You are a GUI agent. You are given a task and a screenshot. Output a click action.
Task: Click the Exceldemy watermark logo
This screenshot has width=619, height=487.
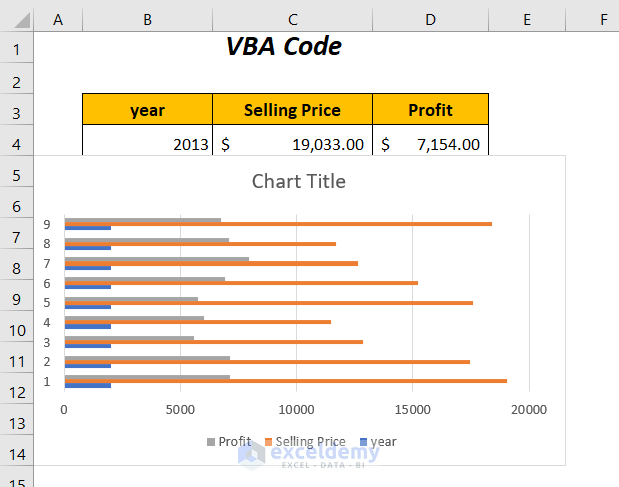point(251,454)
